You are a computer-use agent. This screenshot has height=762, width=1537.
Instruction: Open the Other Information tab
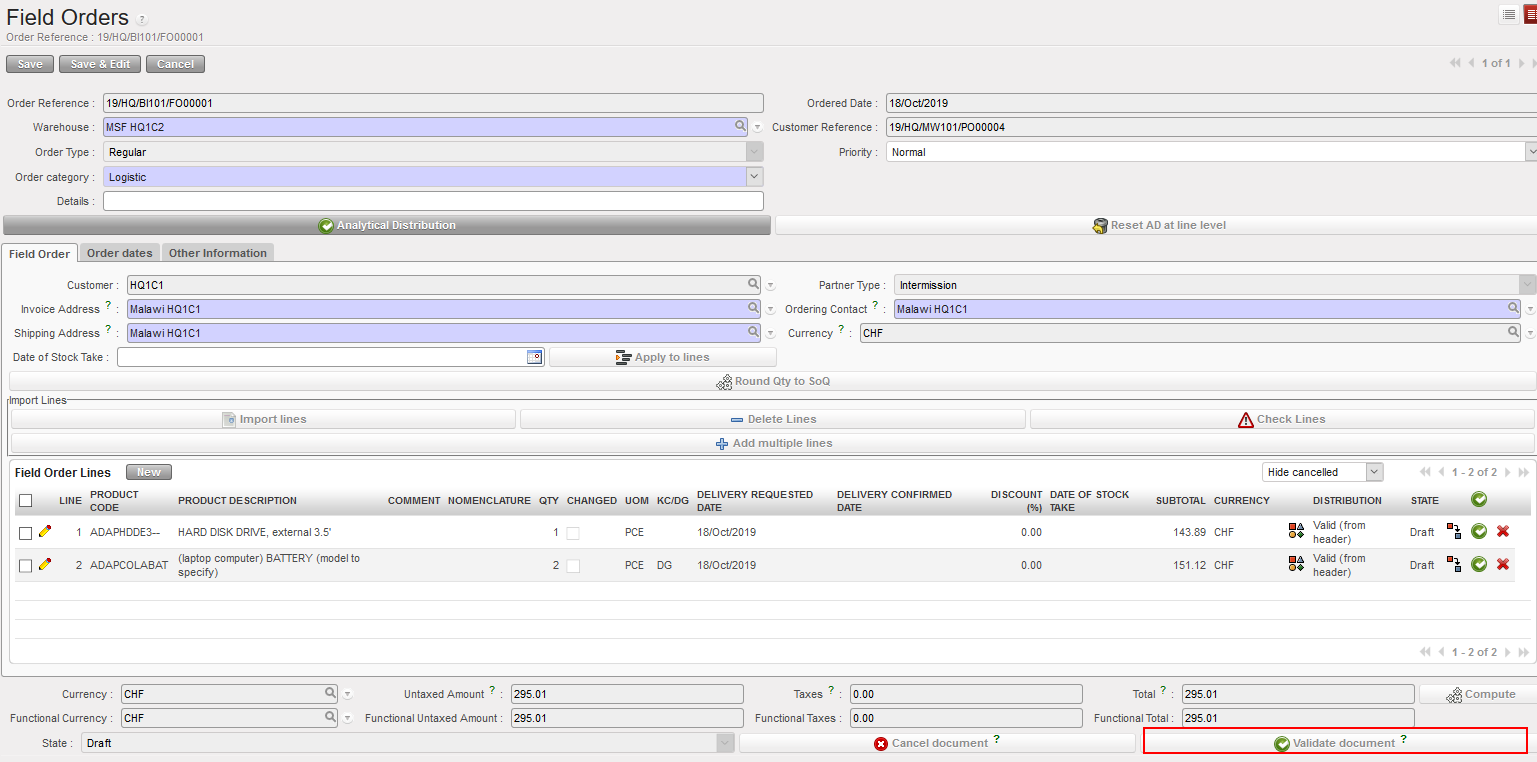coord(218,253)
